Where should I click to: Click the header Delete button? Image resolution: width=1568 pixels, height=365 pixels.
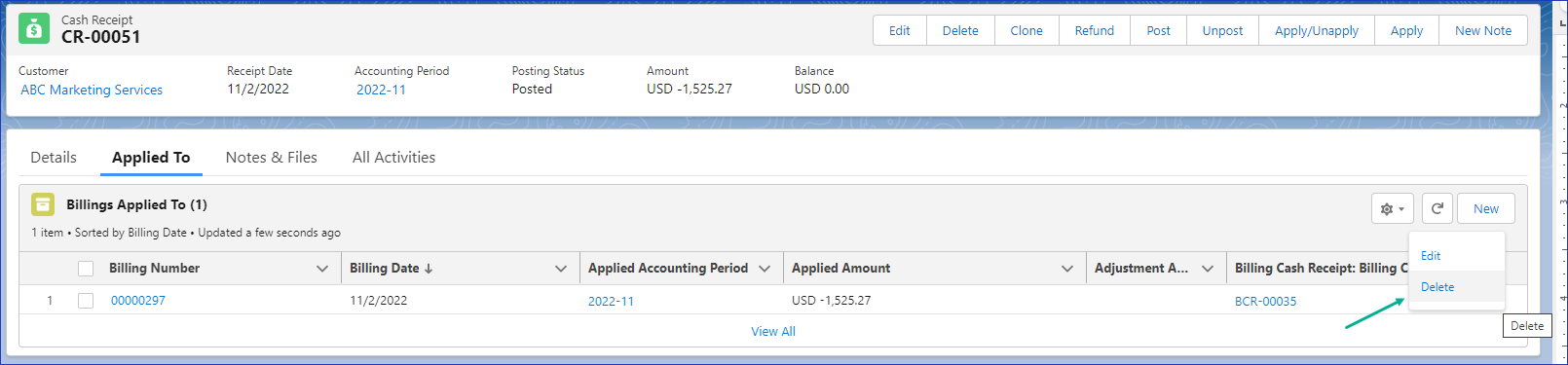click(x=960, y=30)
